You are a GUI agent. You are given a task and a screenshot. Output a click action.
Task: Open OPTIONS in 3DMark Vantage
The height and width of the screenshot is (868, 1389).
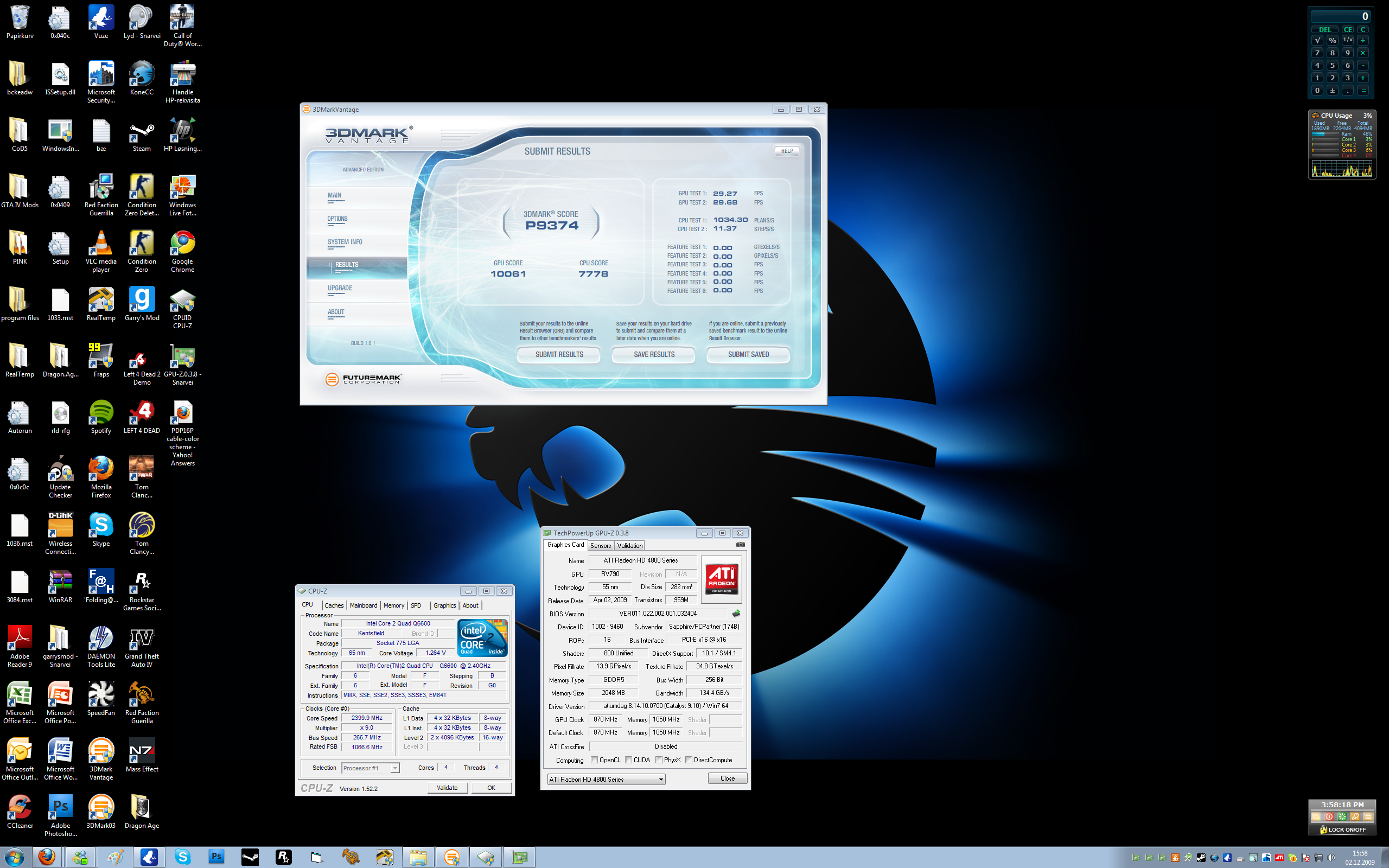356,220
